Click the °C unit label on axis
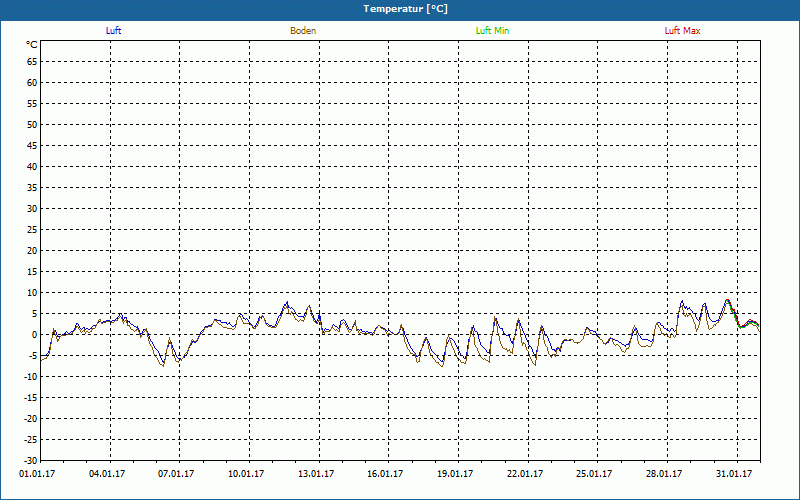 tap(32, 45)
